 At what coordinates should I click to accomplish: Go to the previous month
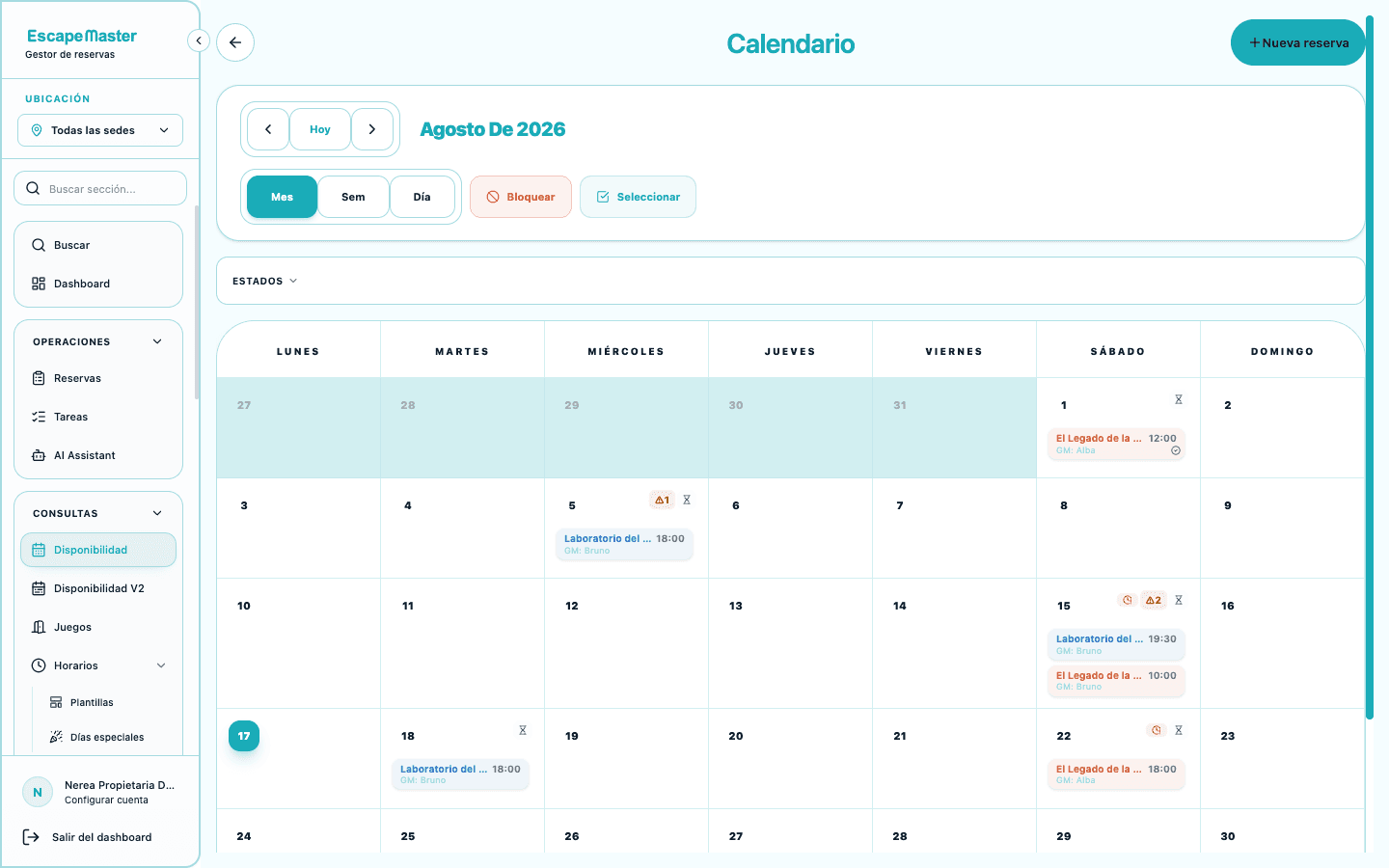pos(268,129)
